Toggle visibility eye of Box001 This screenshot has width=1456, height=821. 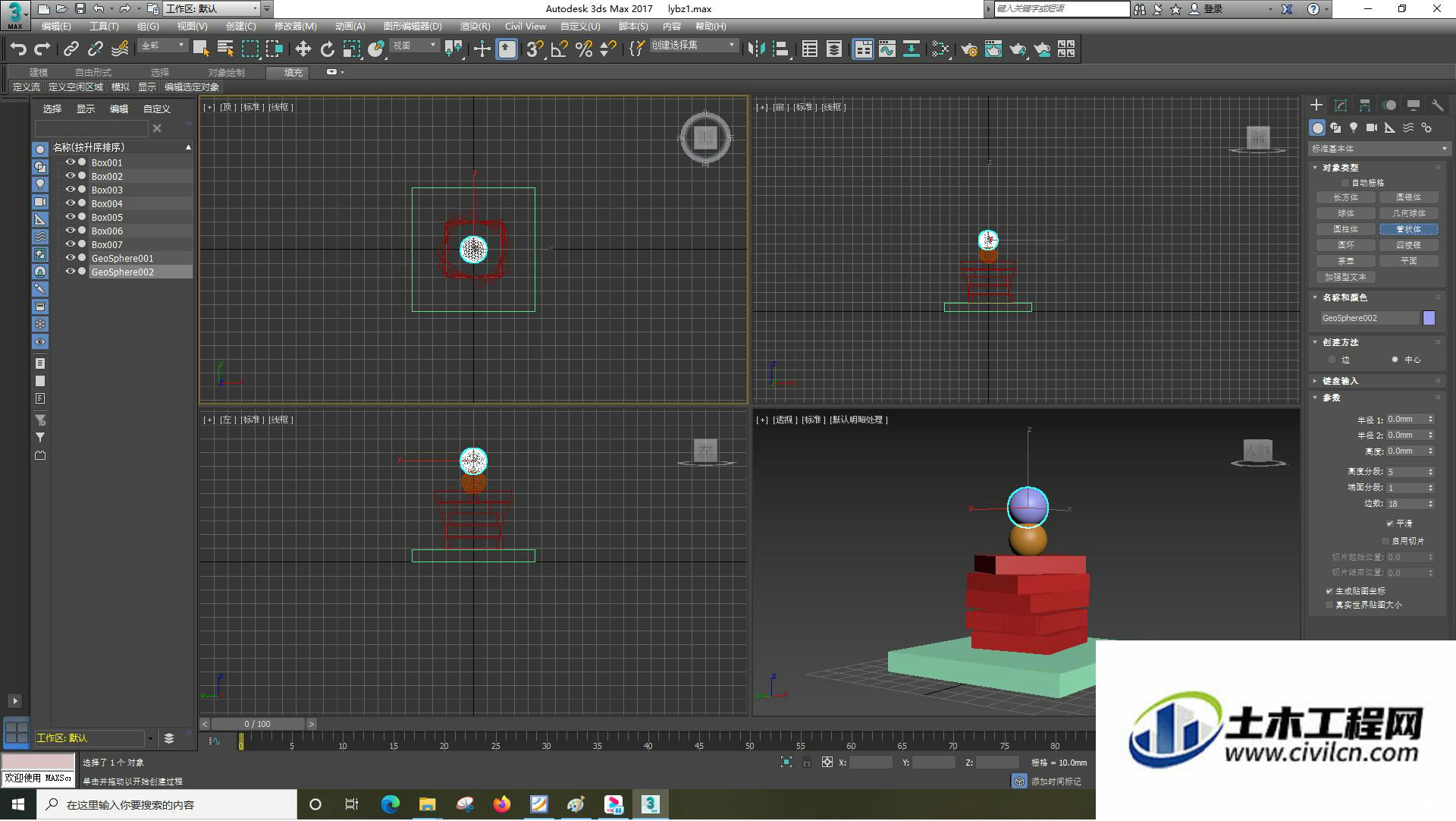(71, 162)
